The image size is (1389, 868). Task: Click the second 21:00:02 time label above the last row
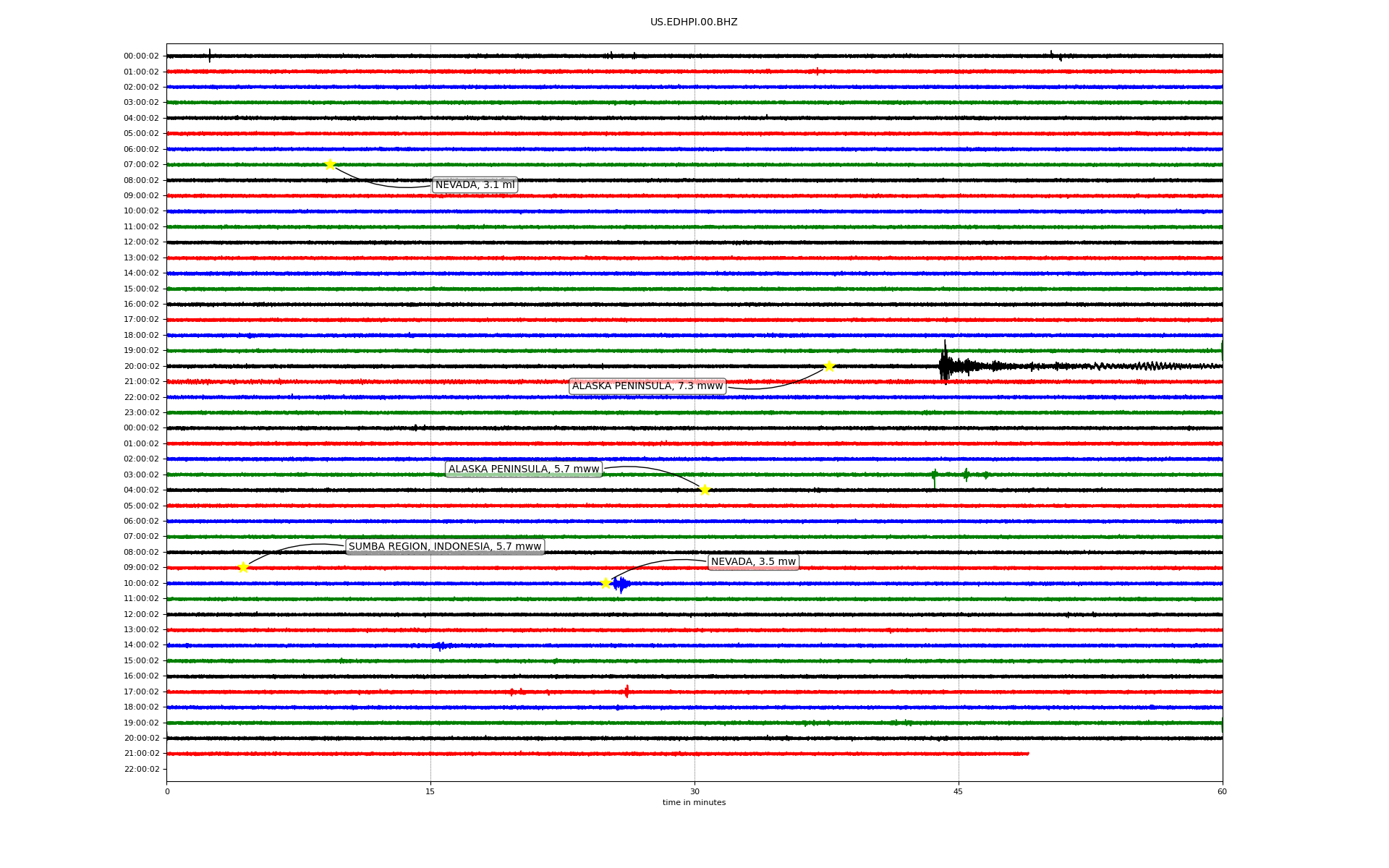click(x=141, y=754)
